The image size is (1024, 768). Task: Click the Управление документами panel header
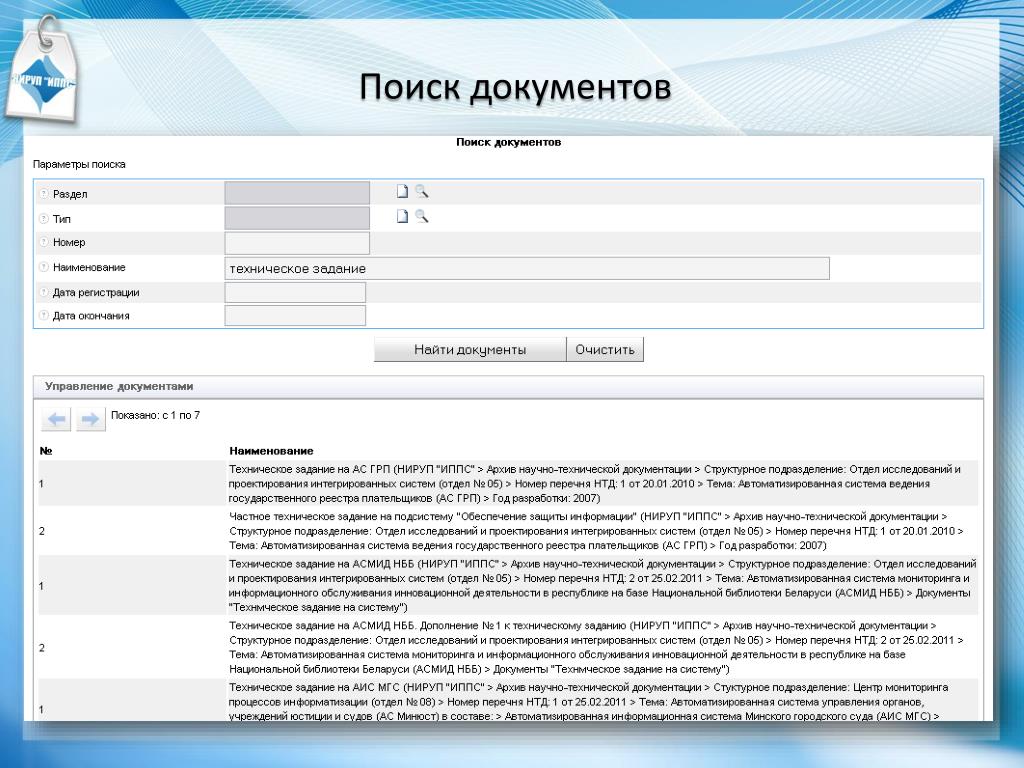[508, 387]
